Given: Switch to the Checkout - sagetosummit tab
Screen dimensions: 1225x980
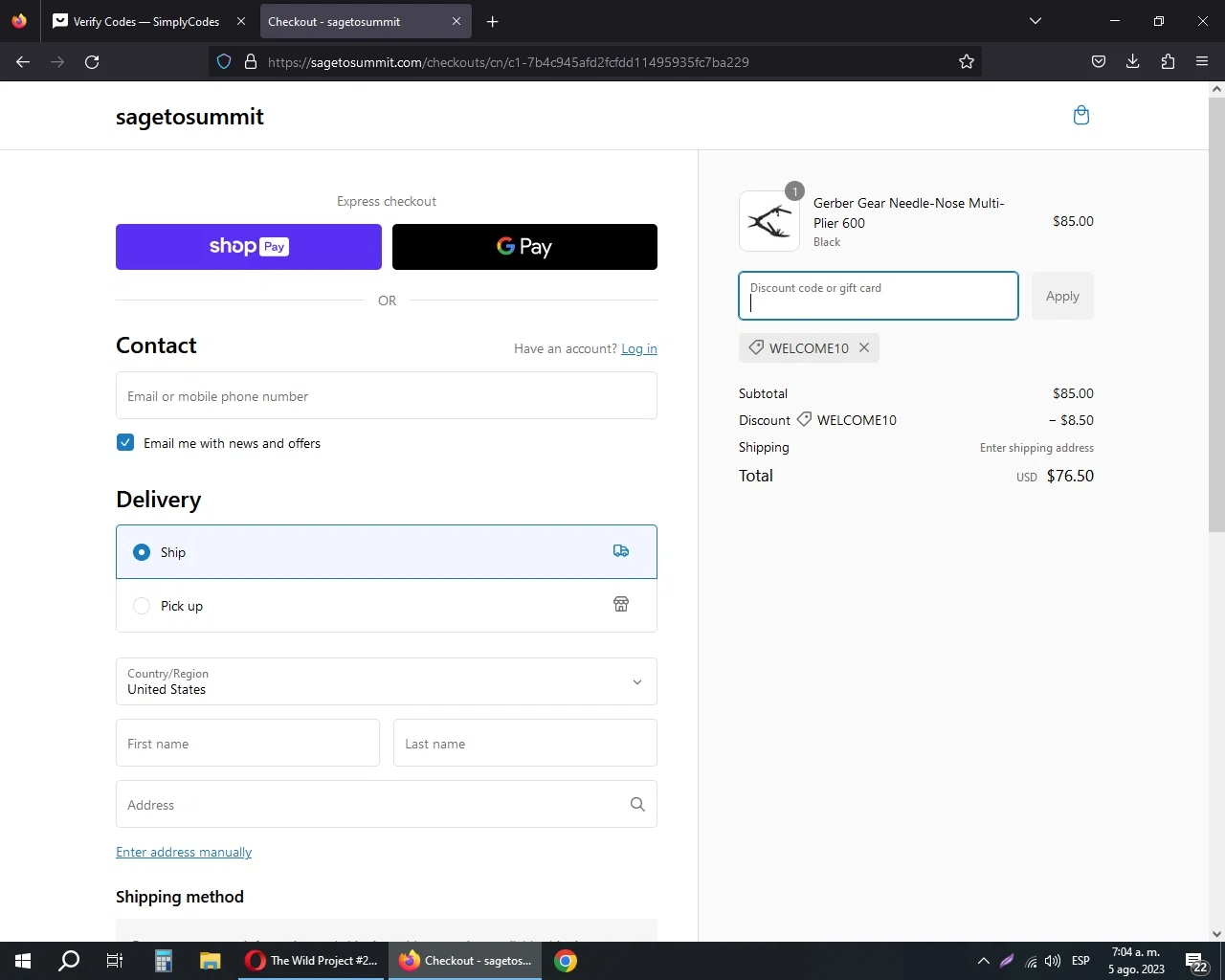Looking at the screenshot, I should pyautogui.click(x=364, y=21).
